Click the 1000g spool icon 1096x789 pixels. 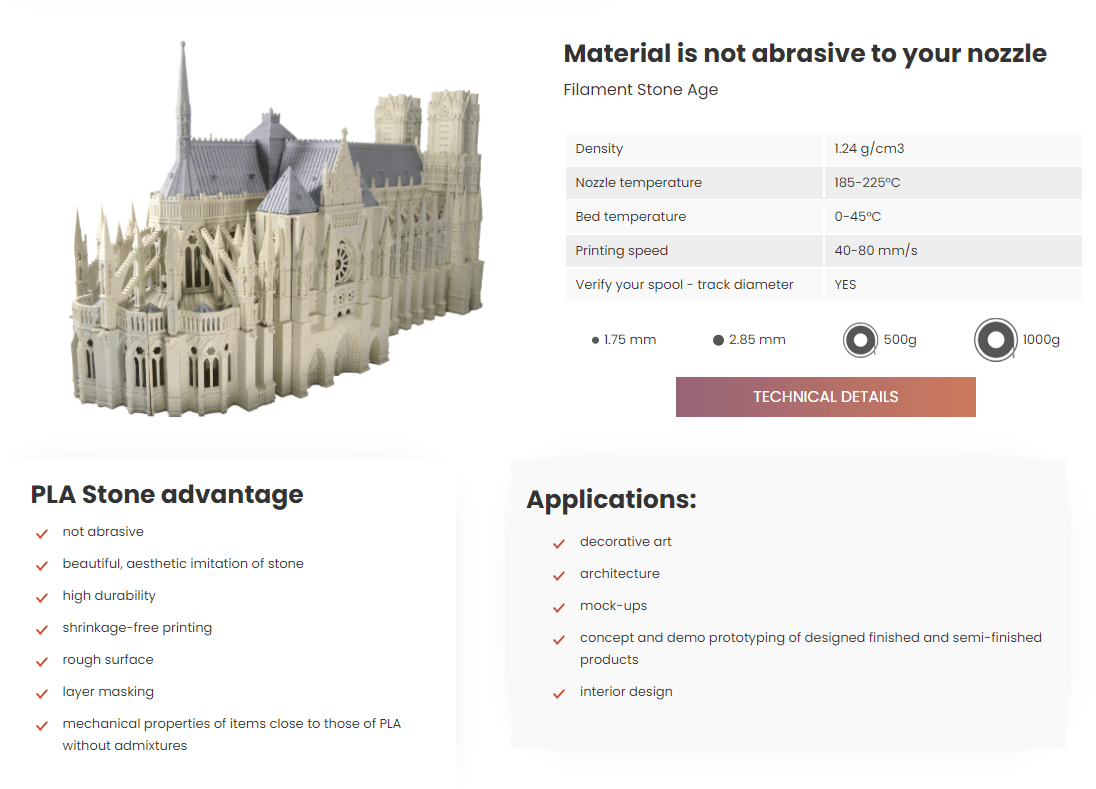995,340
